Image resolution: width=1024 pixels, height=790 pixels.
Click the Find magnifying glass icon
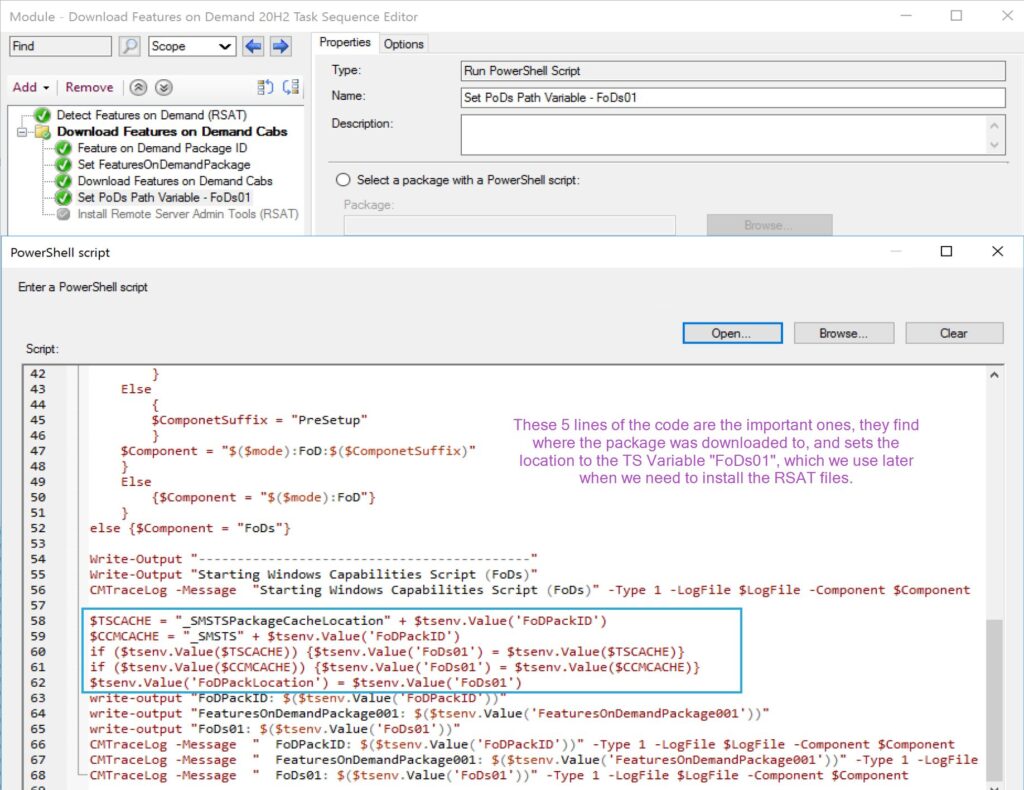[x=130, y=46]
